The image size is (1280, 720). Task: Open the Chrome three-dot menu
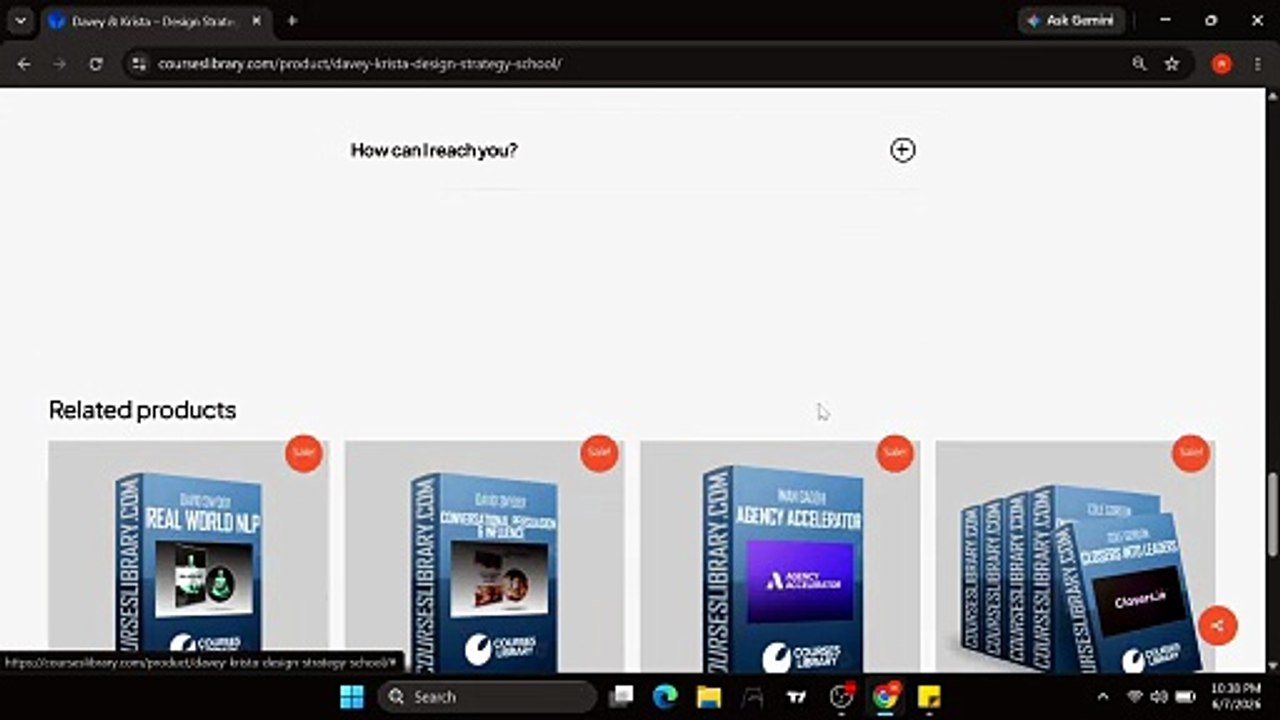1257,64
